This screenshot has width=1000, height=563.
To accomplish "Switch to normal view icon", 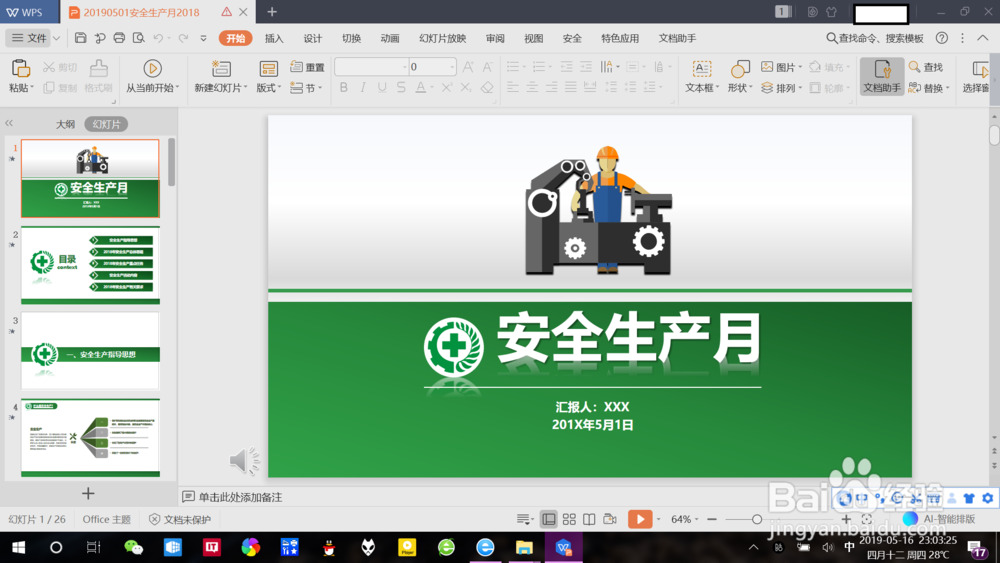I will pos(548,519).
